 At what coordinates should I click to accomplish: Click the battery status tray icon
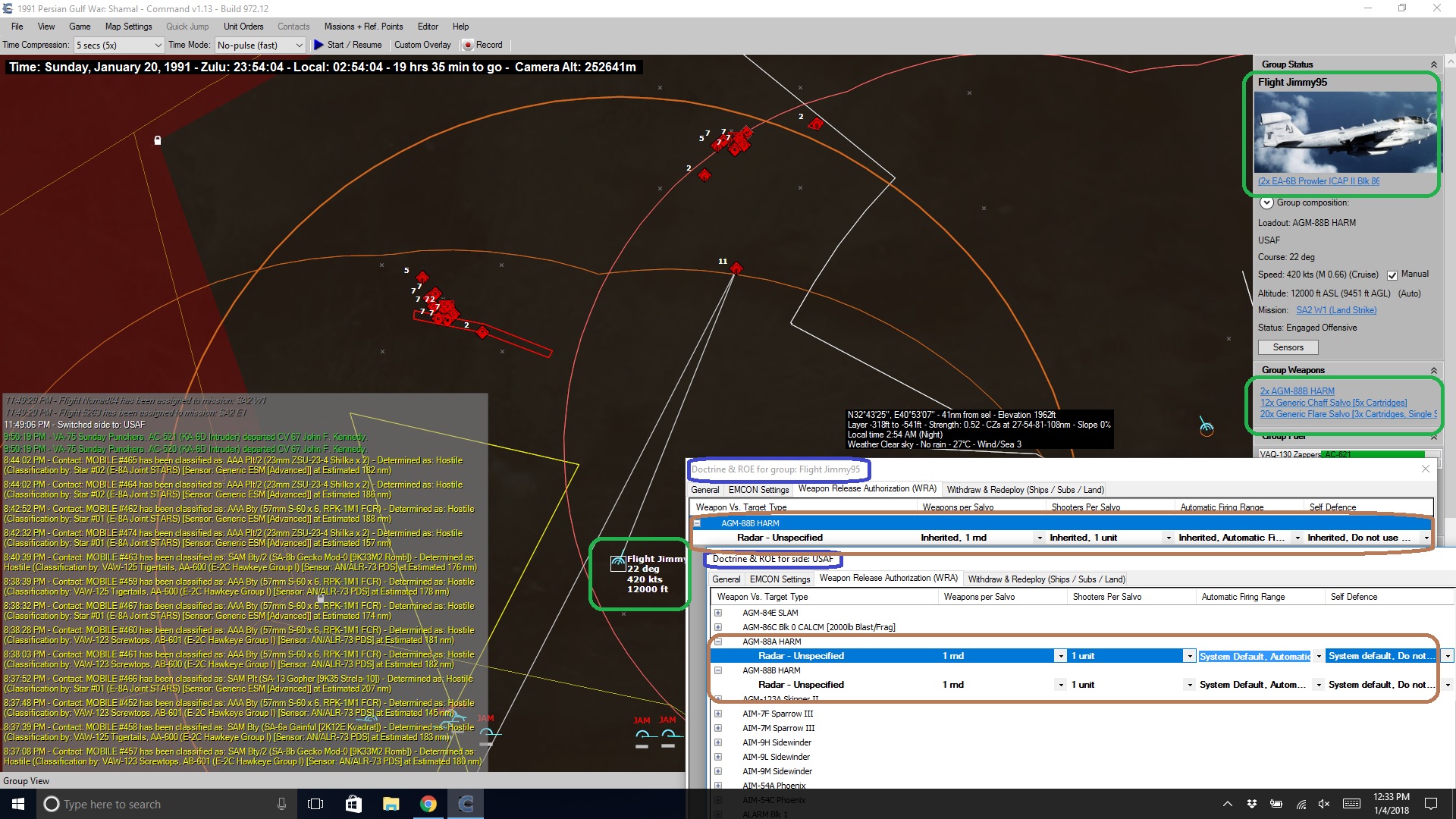(x=1276, y=804)
